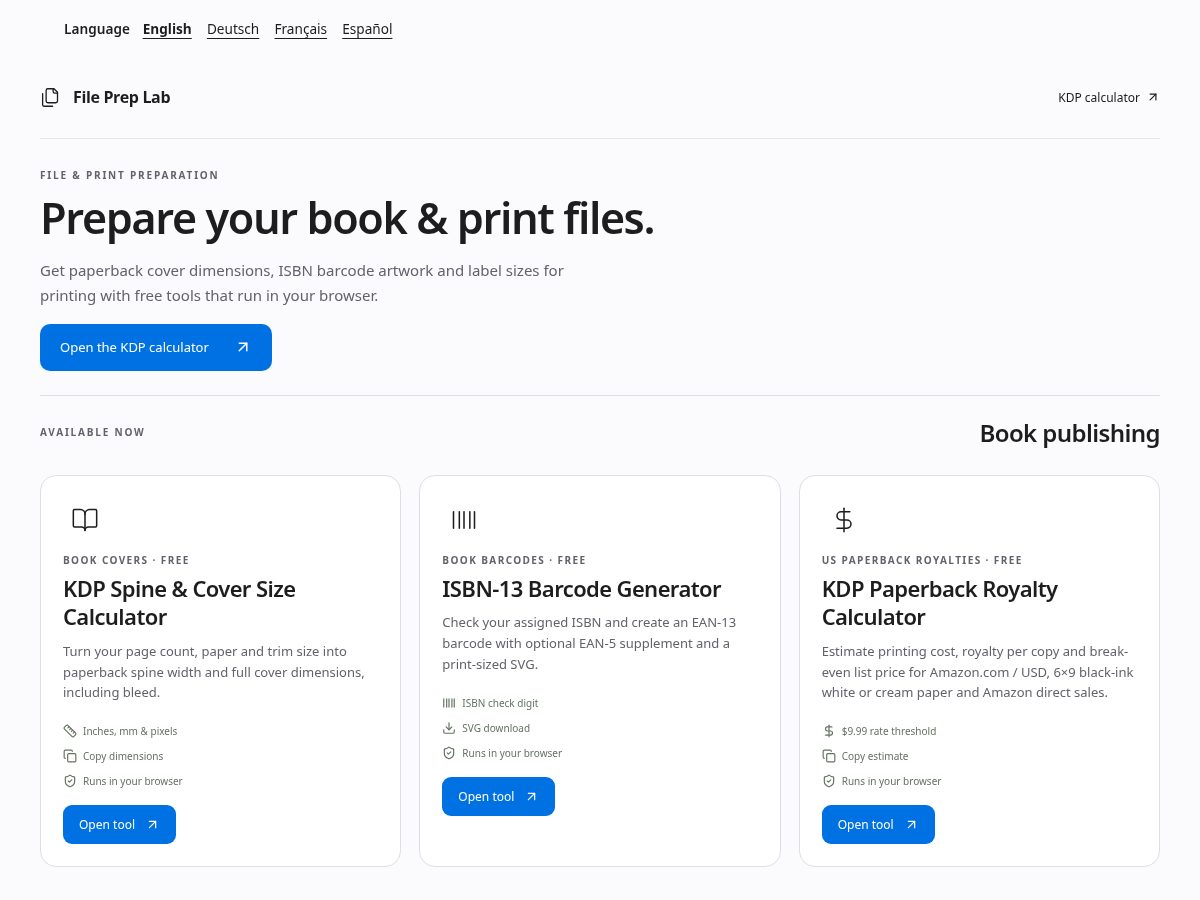The width and height of the screenshot is (1200, 900).
Task: Click the AVAILABLE NOW label
Action: point(92,432)
